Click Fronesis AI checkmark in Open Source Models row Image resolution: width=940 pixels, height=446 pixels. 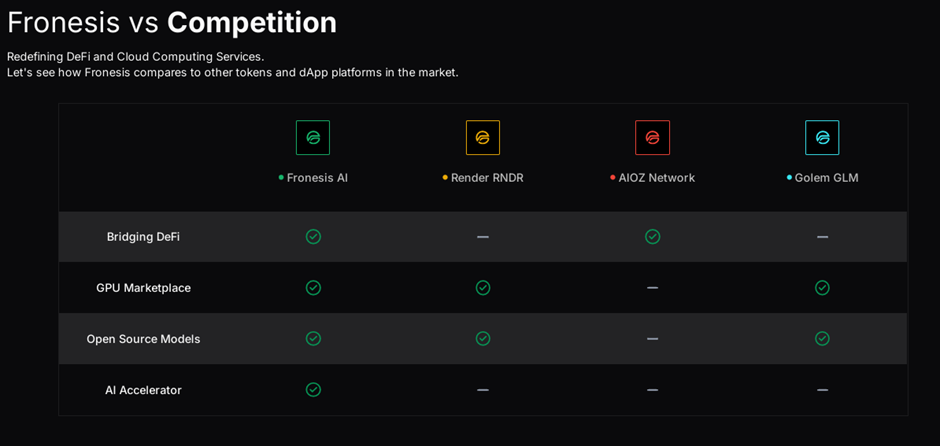tap(313, 339)
